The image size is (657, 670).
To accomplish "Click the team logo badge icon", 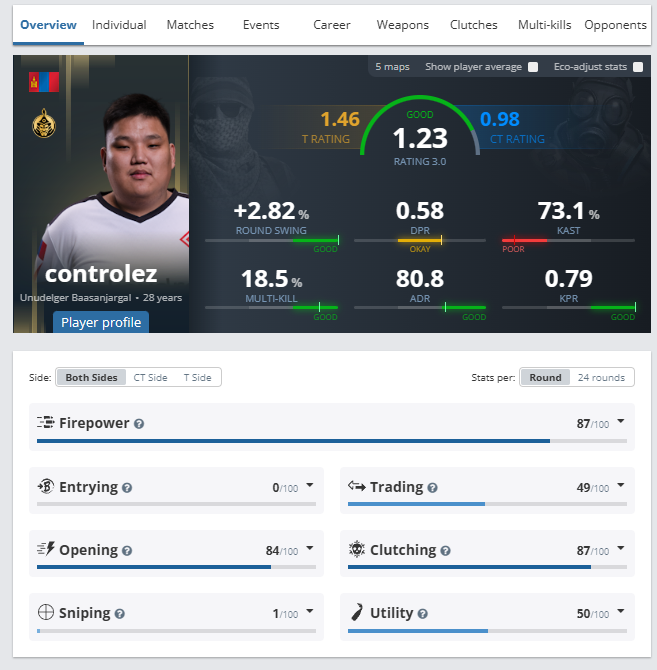I will point(44,123).
